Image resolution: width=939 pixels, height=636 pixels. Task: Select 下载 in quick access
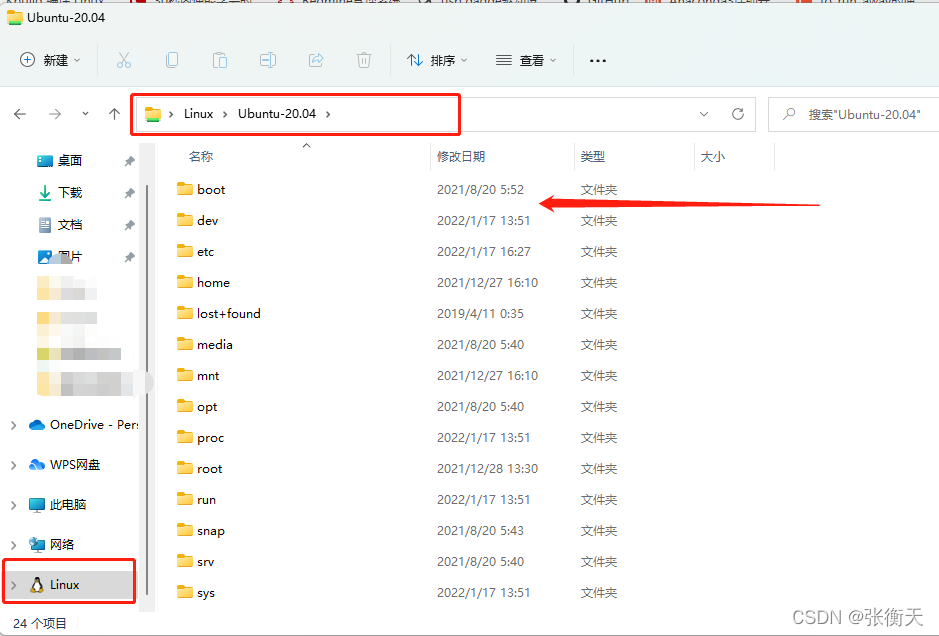[x=70, y=193]
